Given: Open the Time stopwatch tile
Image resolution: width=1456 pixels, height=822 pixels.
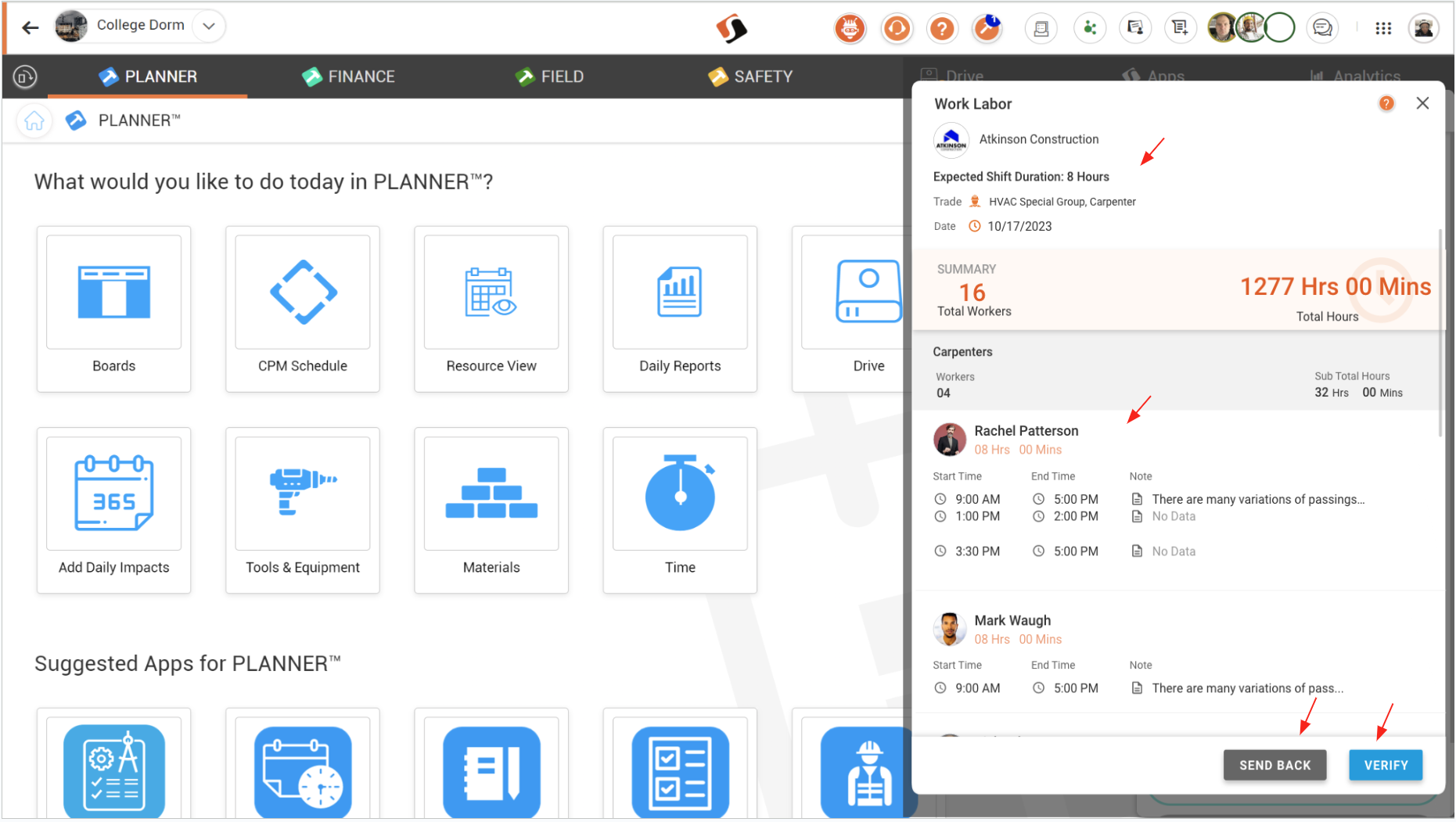Looking at the screenshot, I should [680, 510].
